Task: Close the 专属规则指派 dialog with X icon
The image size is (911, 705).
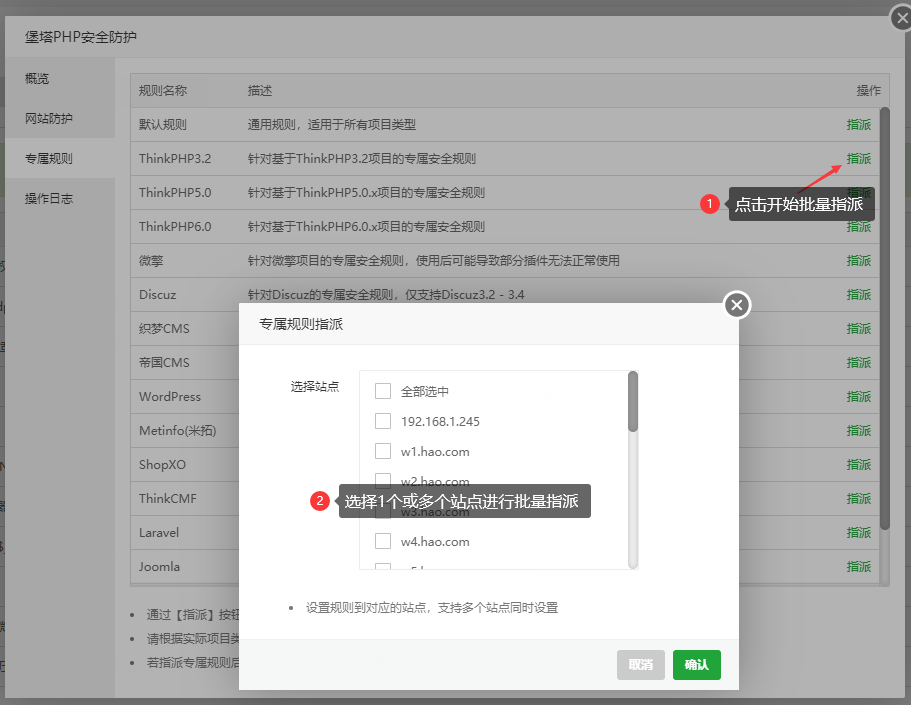Action: click(x=737, y=305)
